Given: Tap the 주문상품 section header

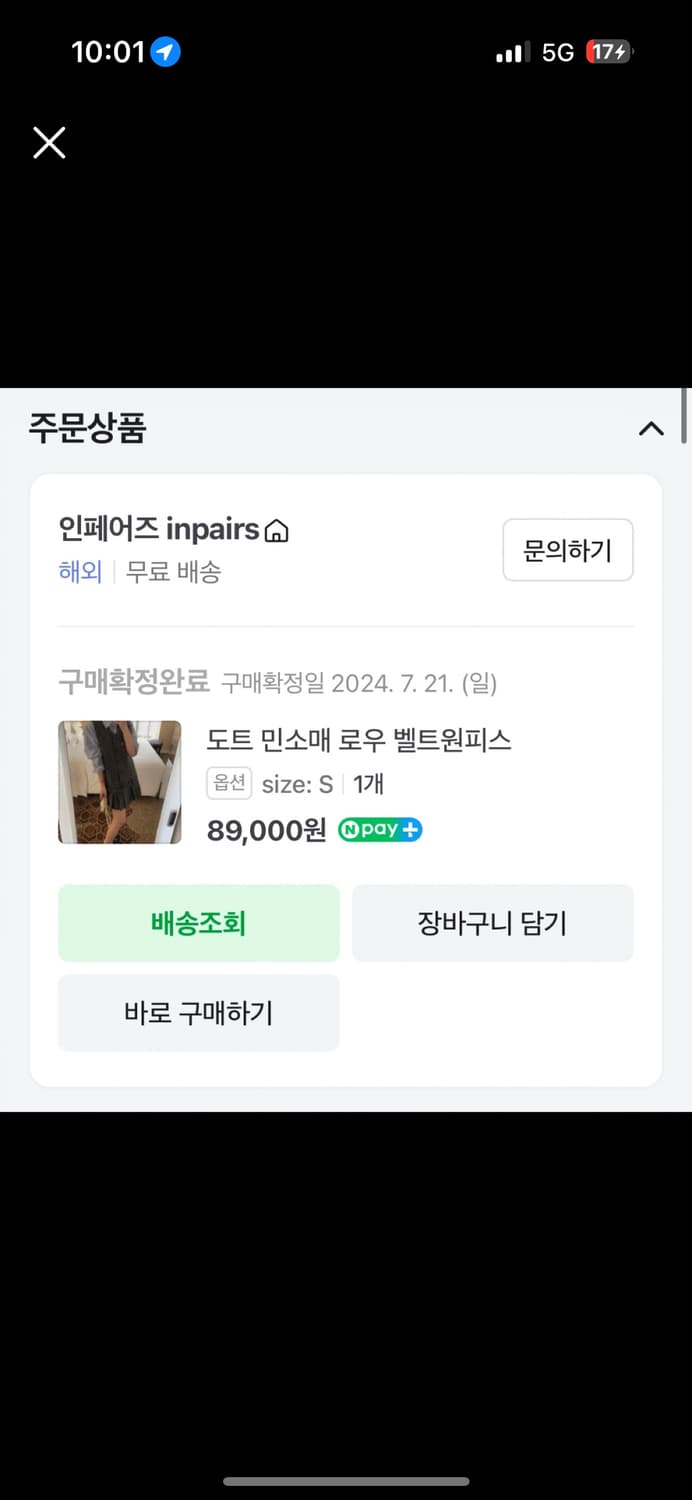Looking at the screenshot, I should tap(88, 428).
